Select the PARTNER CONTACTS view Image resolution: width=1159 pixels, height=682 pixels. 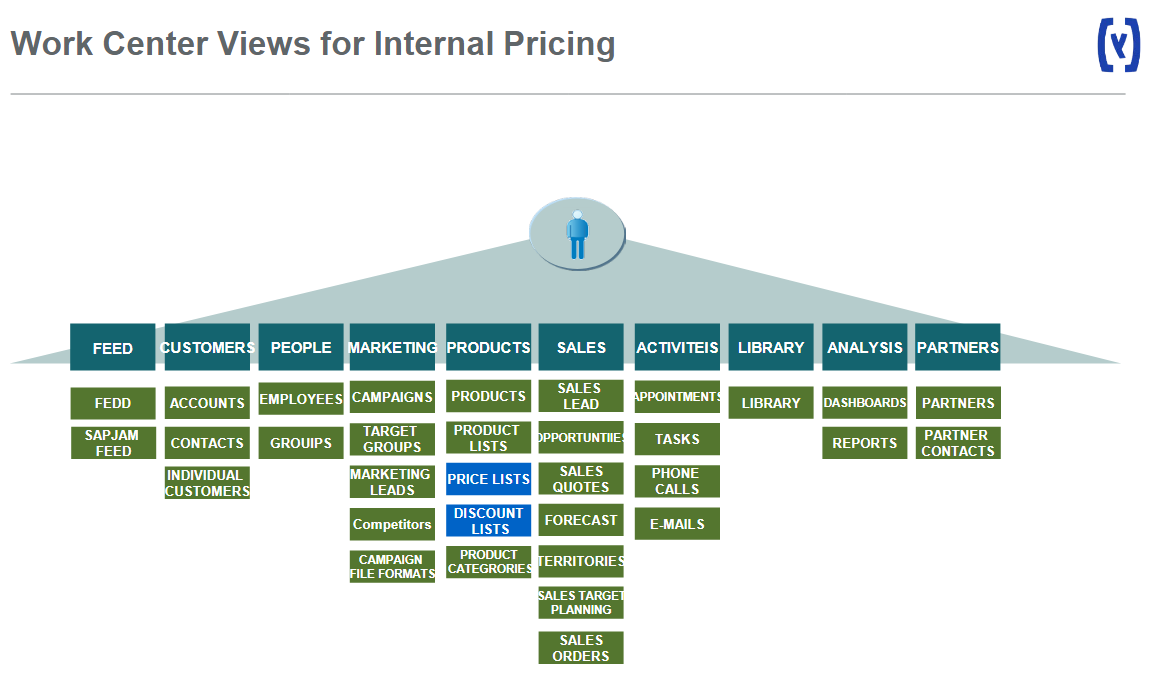coord(958,443)
